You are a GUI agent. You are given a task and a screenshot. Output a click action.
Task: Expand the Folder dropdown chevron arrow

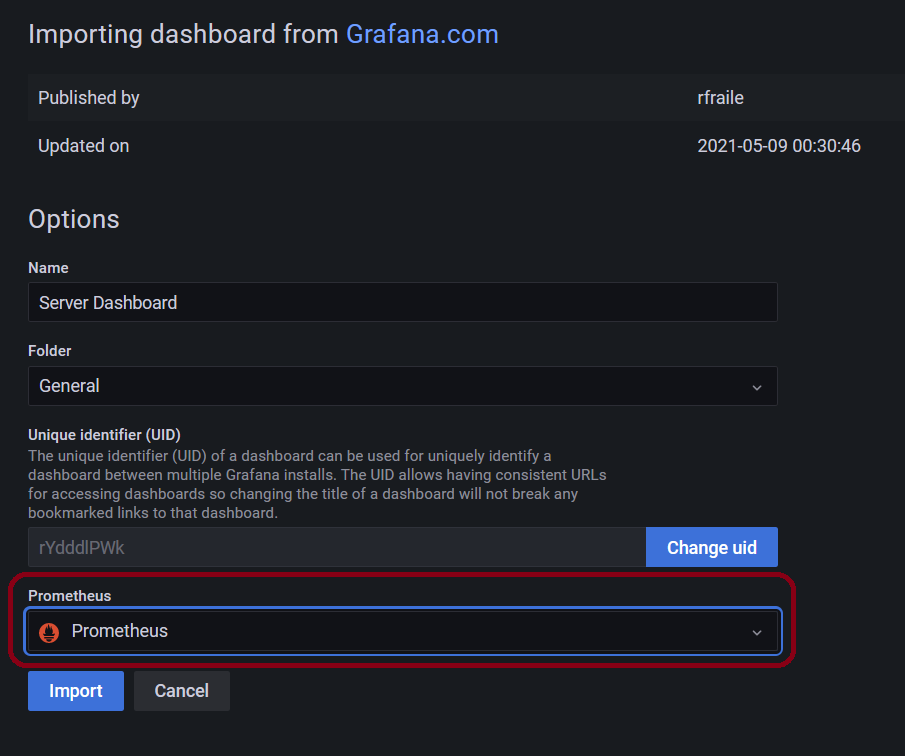coord(757,386)
